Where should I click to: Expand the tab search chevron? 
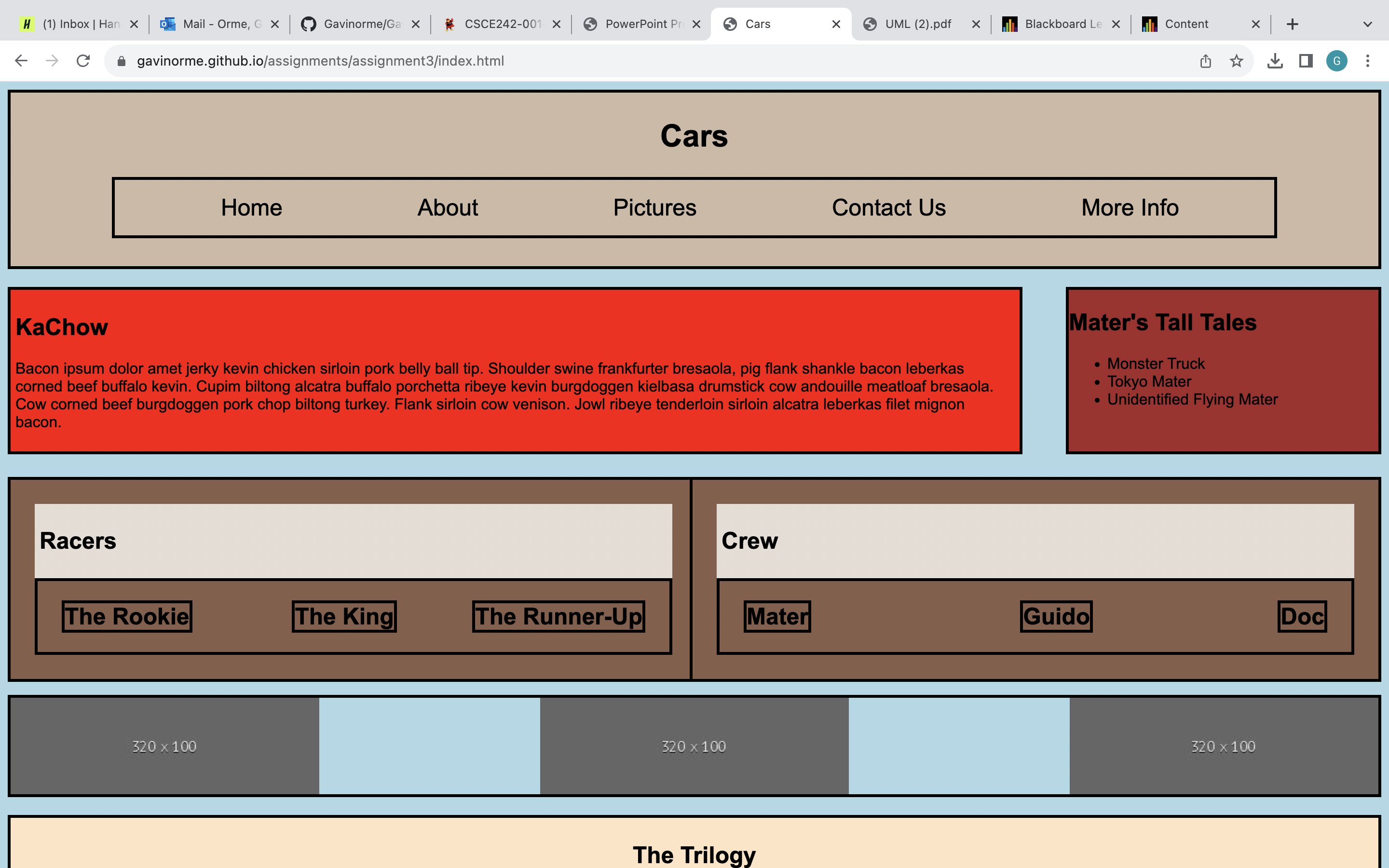click(x=1368, y=24)
